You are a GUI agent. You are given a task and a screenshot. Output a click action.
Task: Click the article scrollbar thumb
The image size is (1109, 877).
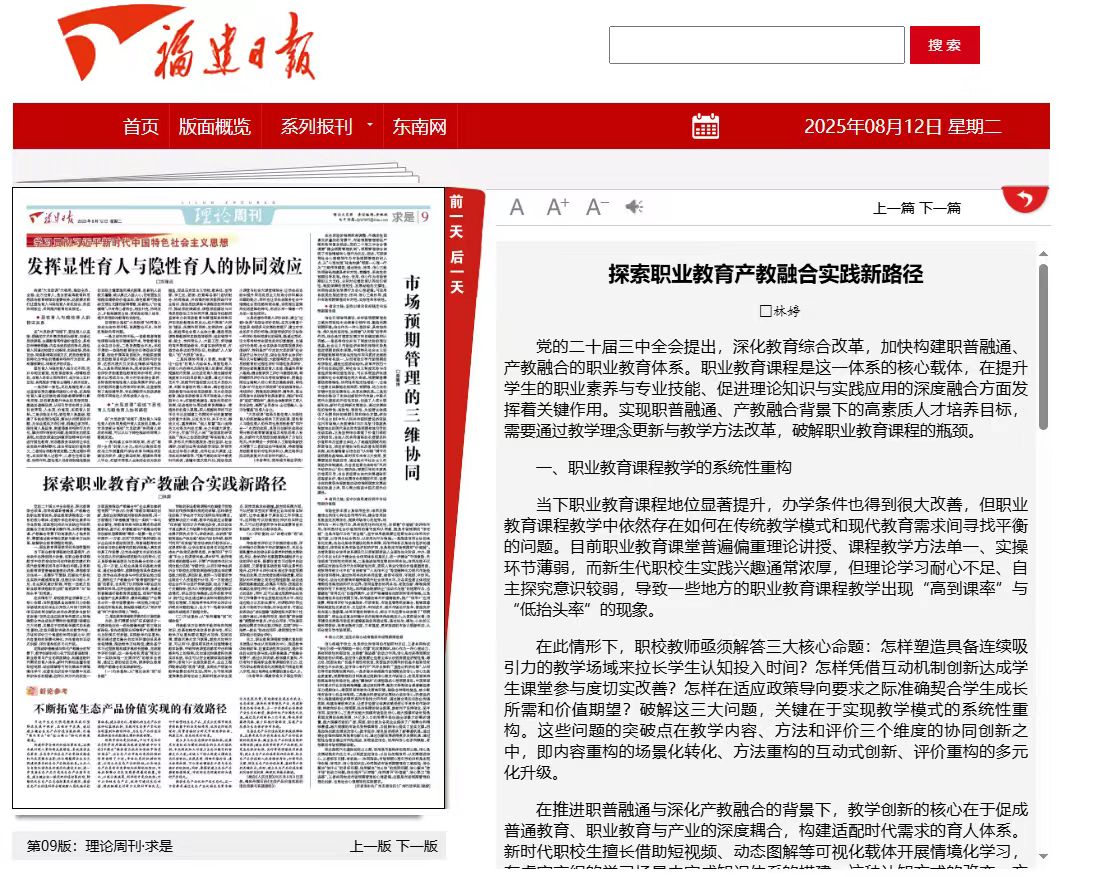1043,347
